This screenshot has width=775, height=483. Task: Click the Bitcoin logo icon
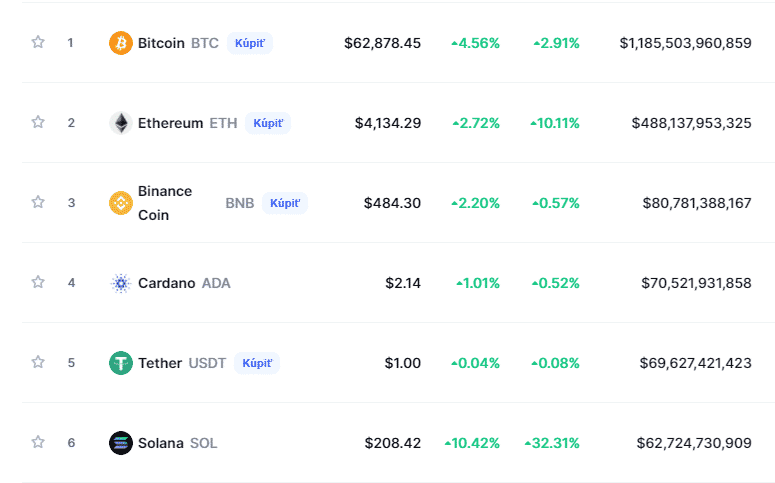pos(120,43)
